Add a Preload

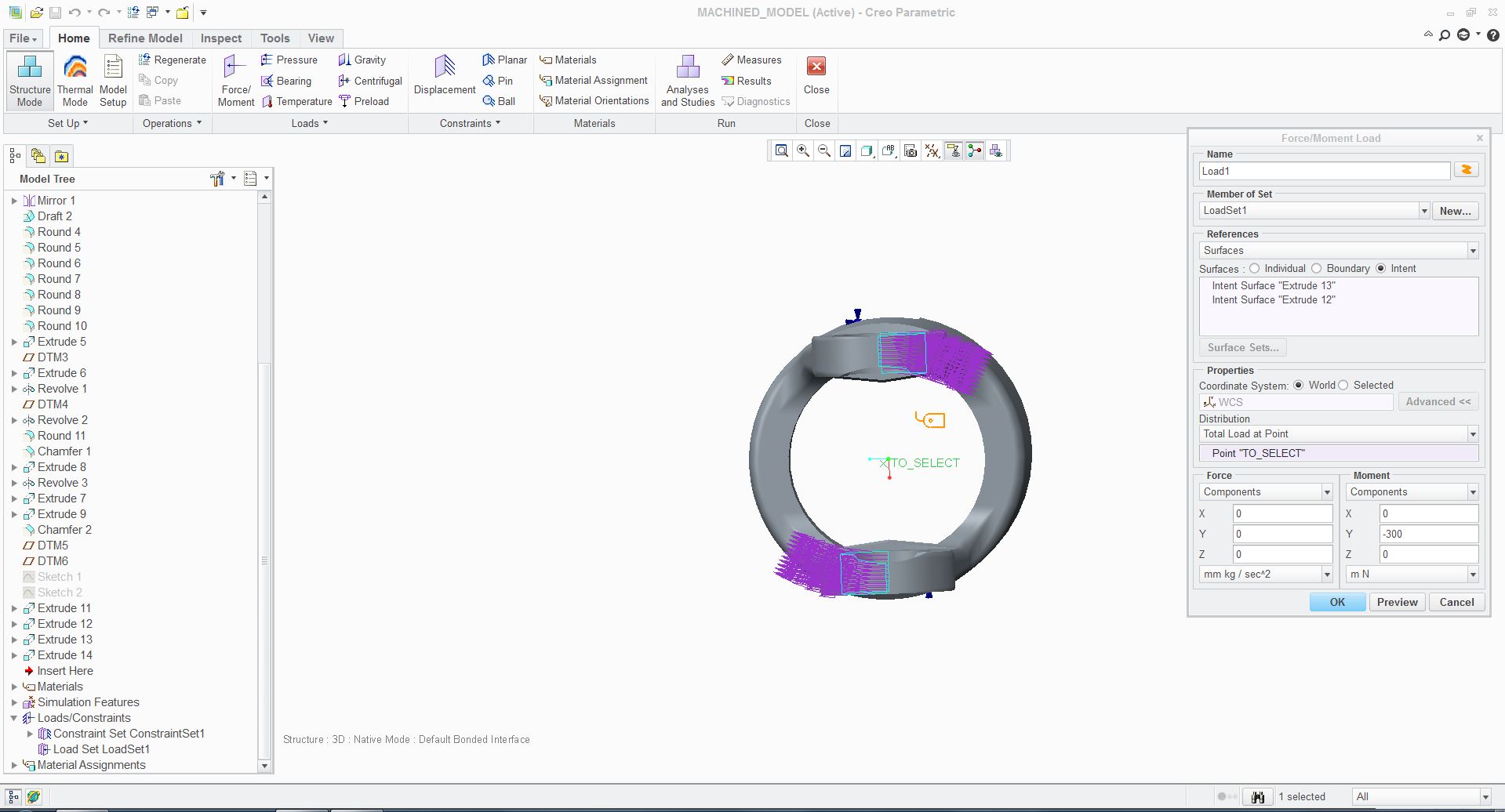(x=364, y=101)
